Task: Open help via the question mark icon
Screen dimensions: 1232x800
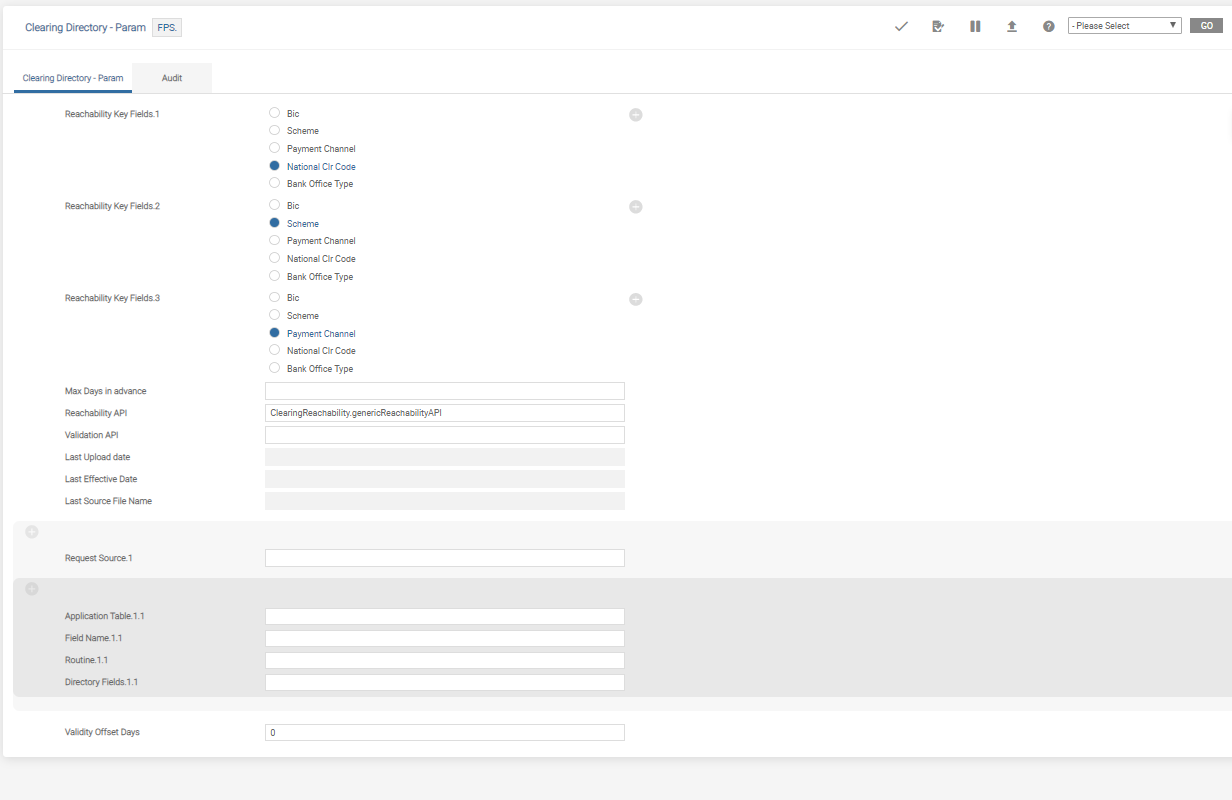Action: pos(1048,26)
